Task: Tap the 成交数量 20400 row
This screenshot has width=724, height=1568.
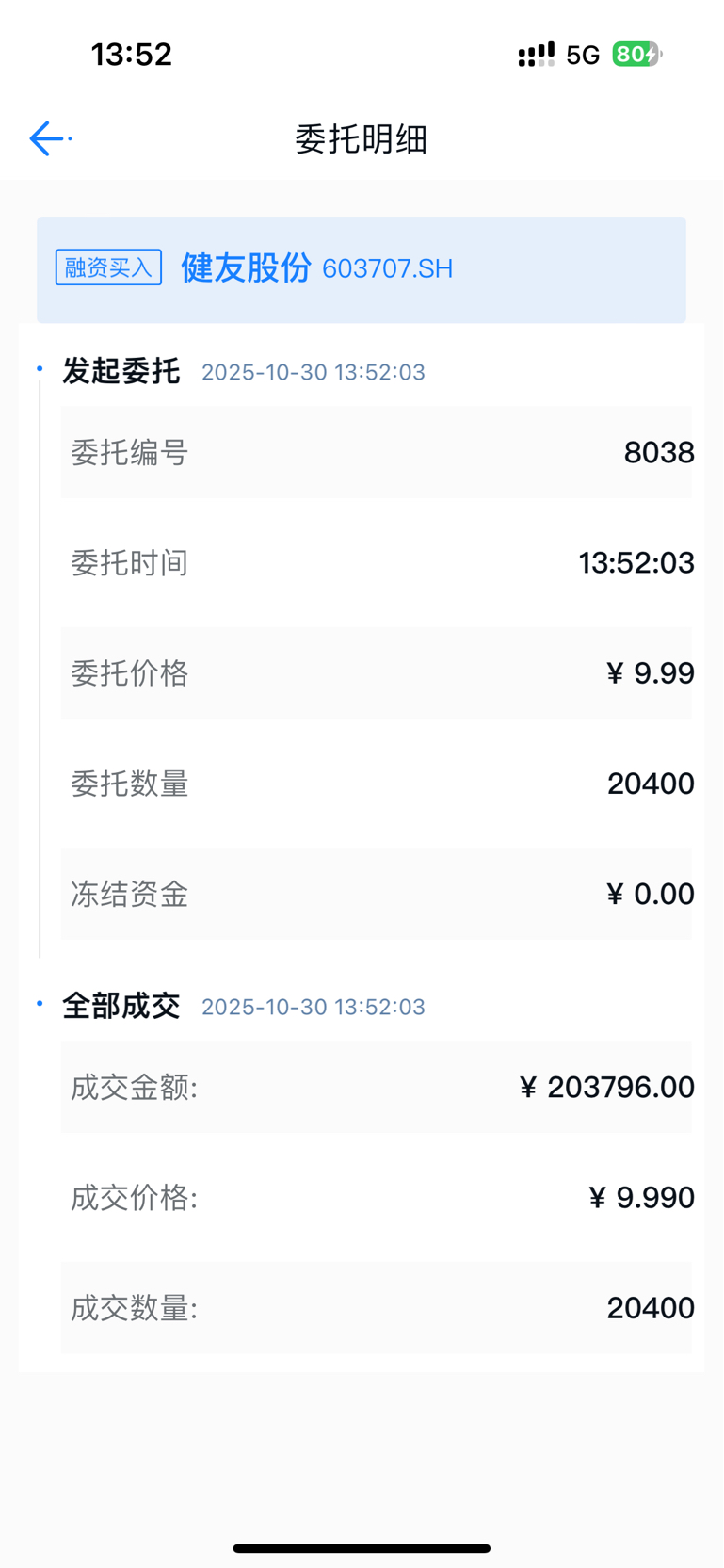Action: click(x=377, y=1308)
